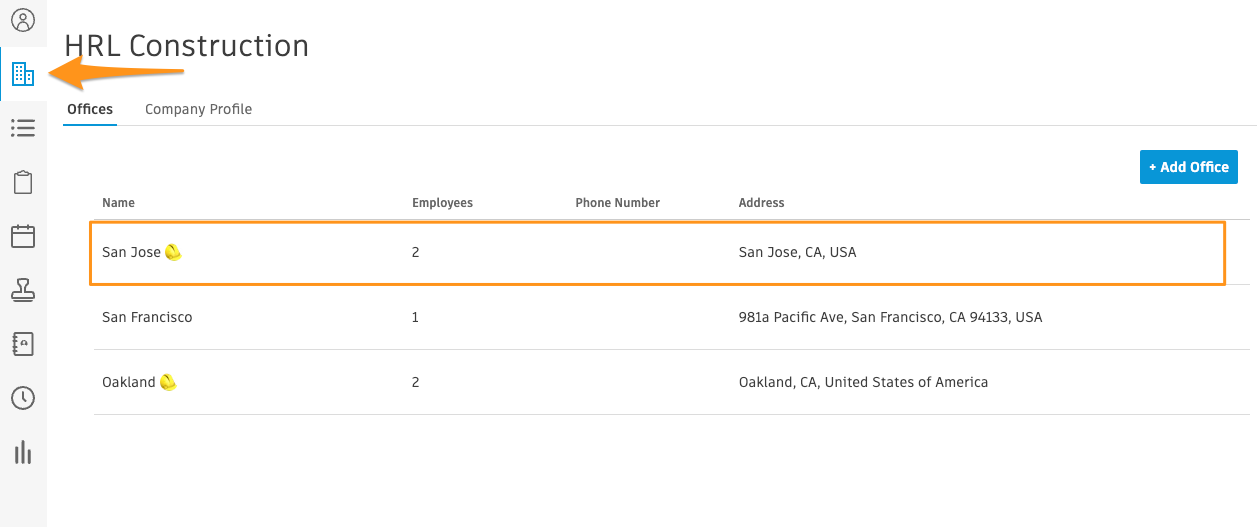Click the Add Office button

click(x=1189, y=167)
